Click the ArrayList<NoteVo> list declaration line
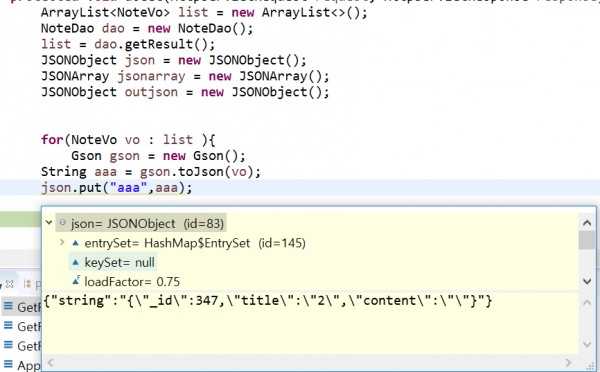Screen dimensions: 600x372 204,13
